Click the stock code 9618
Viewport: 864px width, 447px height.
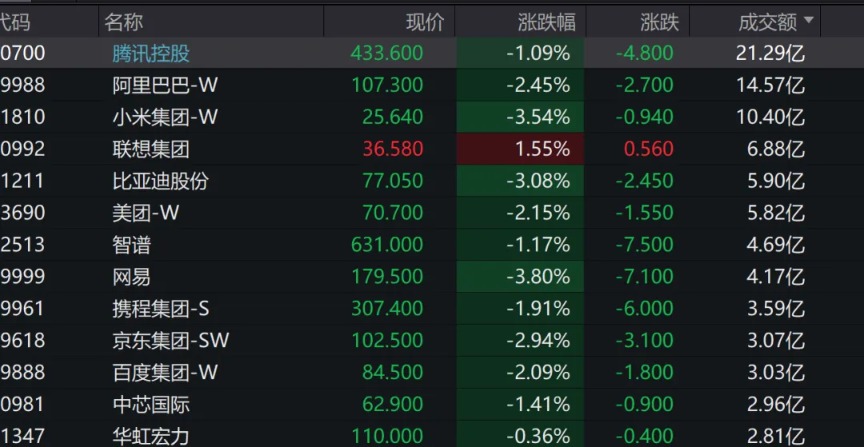click(23, 341)
